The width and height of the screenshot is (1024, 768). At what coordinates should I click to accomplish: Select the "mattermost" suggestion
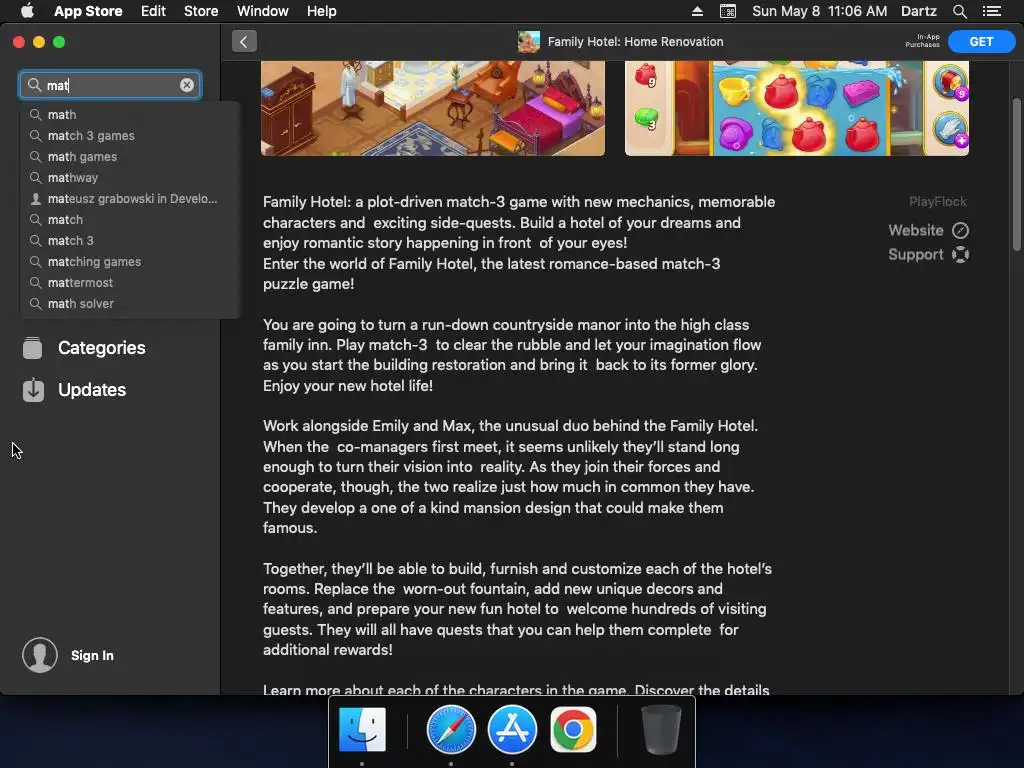[131, 283]
